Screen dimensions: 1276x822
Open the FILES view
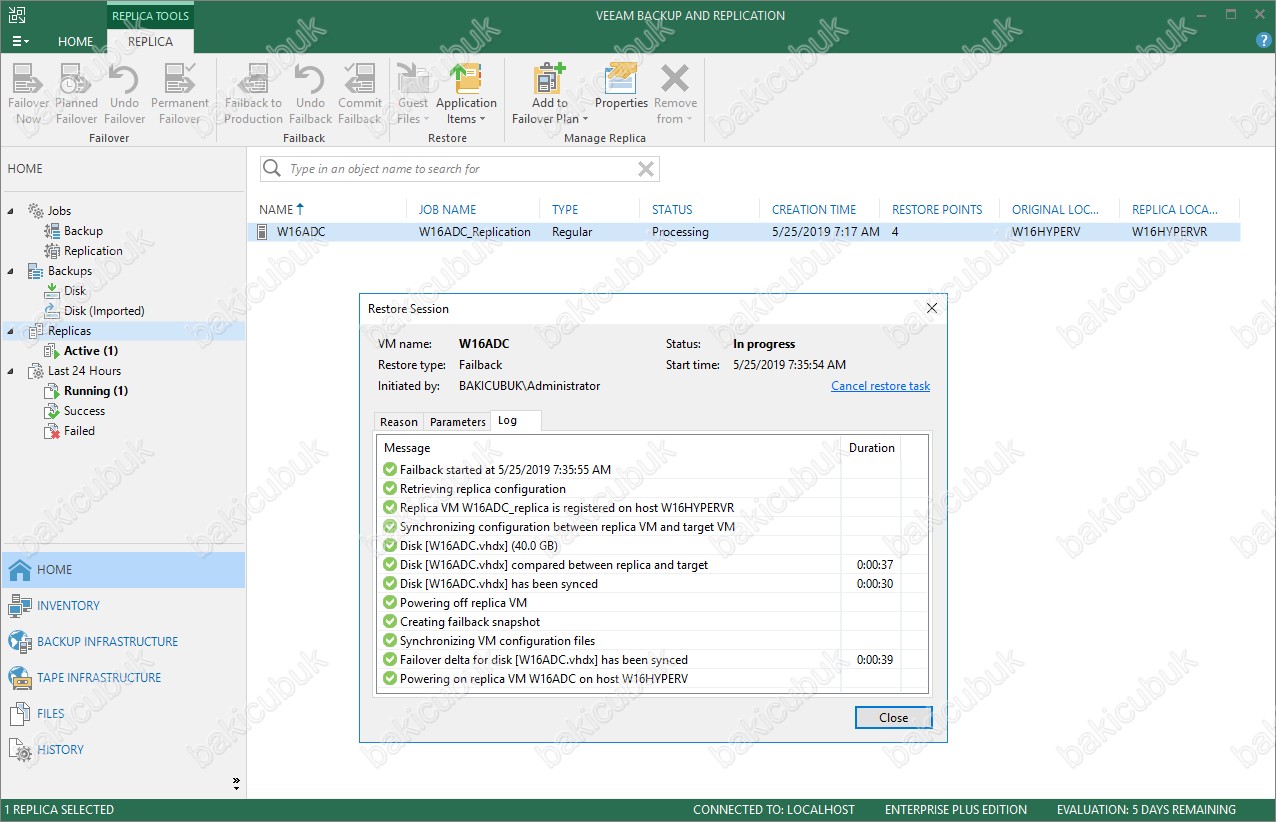pos(122,714)
